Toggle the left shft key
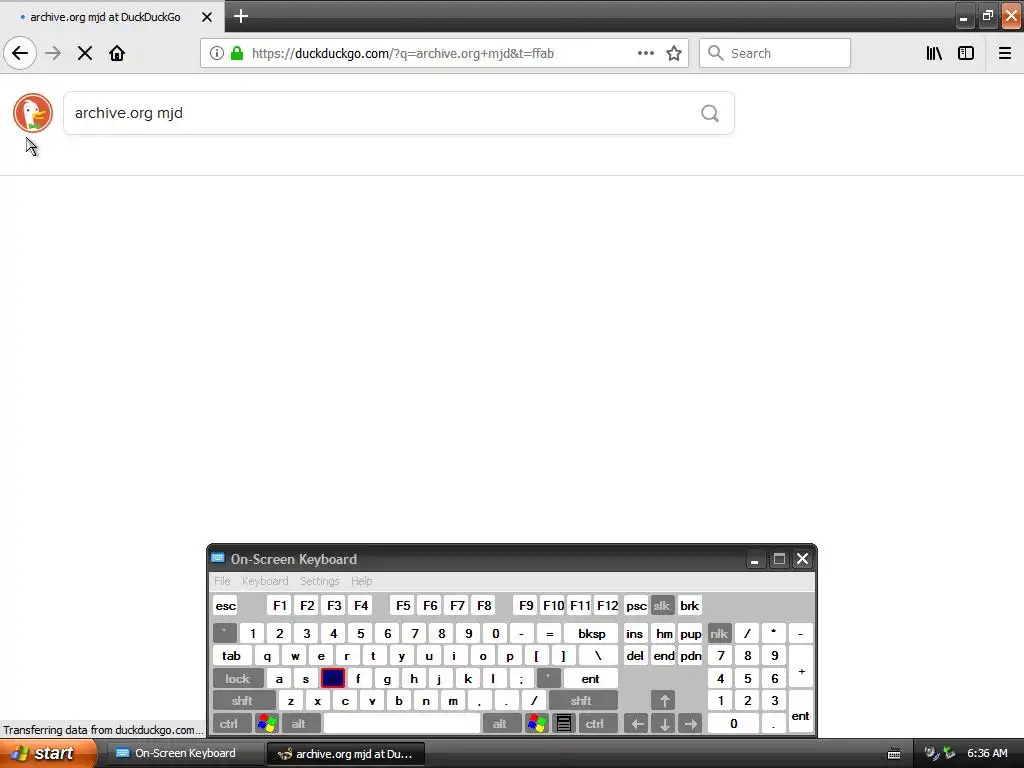Screen dimensions: 1024x768 [242, 701]
